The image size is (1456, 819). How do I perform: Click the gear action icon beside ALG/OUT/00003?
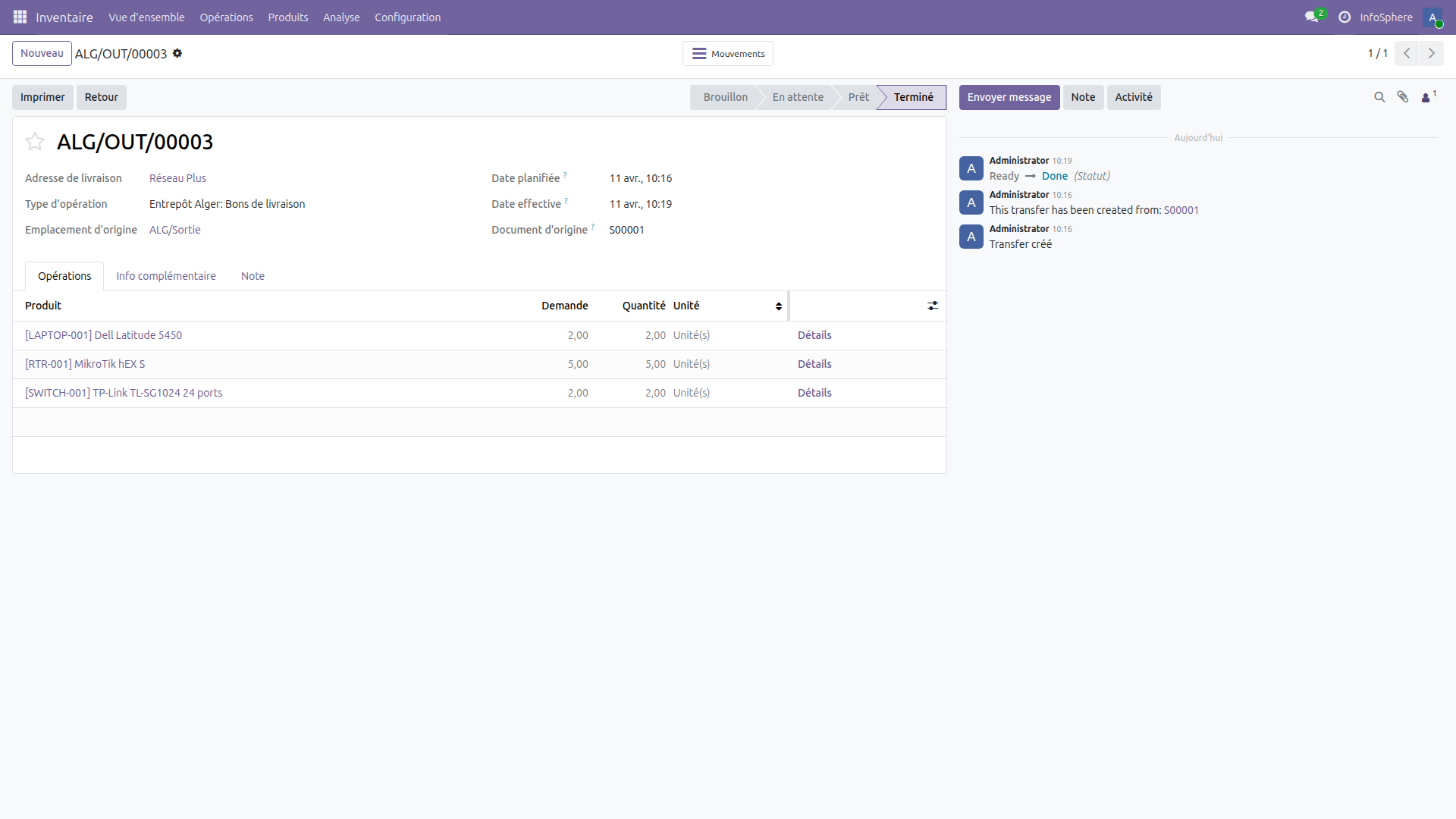(177, 53)
